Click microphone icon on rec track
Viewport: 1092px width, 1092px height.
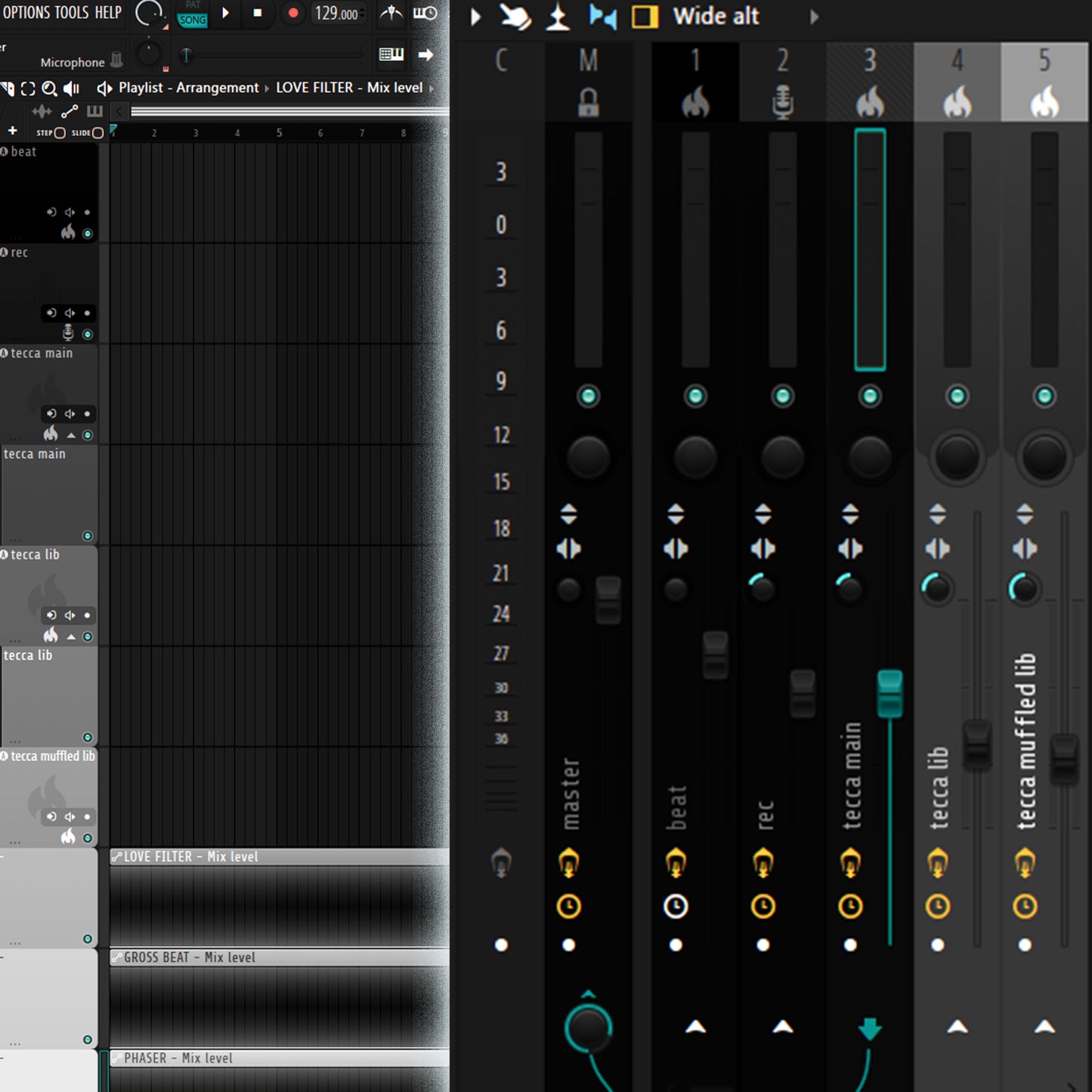coord(68,333)
